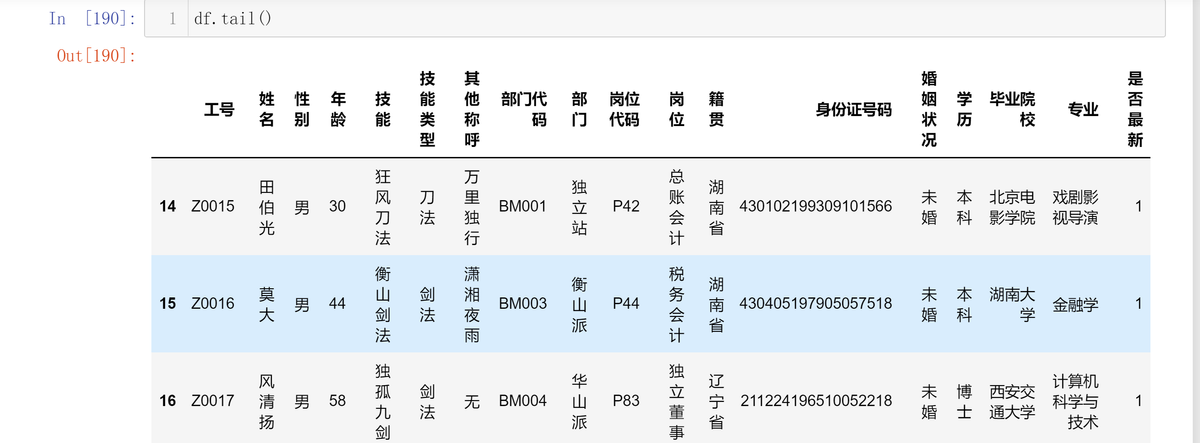Click employee ID cell Z0016
Viewport: 1200px width, 443px height.
(213, 303)
